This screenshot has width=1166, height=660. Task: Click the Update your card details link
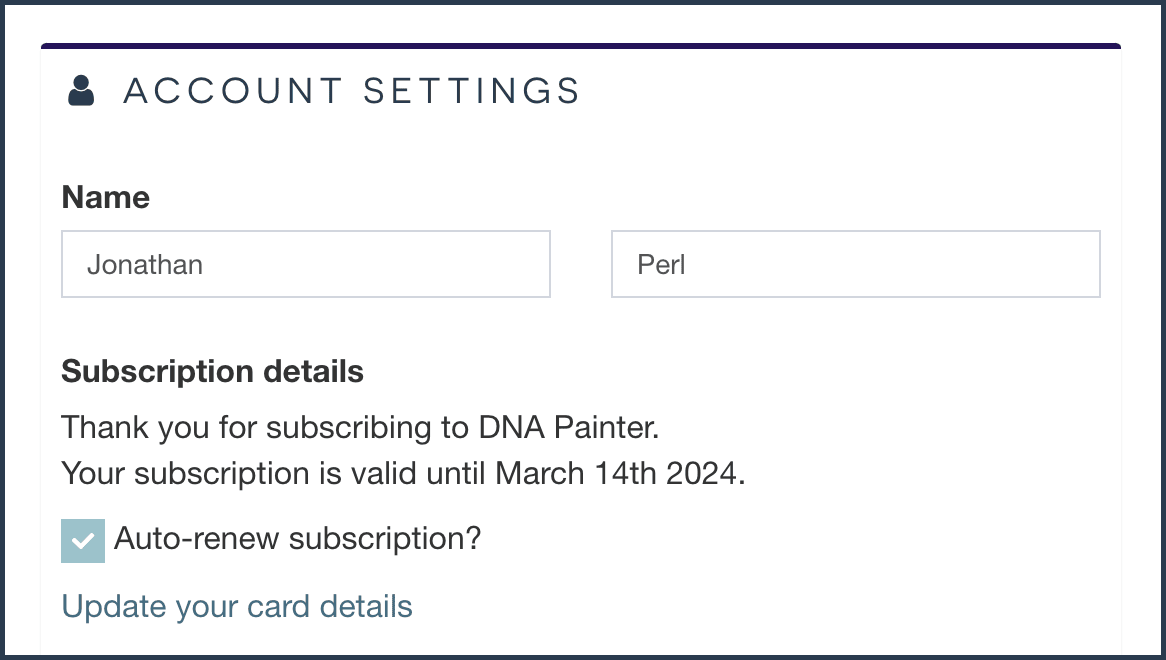(x=237, y=606)
